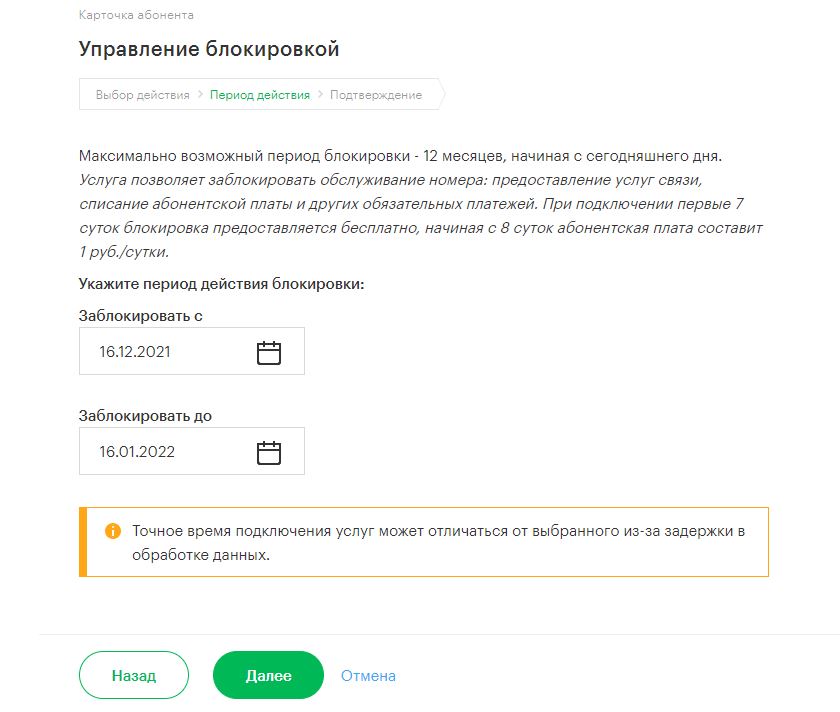
Task: Select "Период действия" breadcrumb step
Action: 260,95
